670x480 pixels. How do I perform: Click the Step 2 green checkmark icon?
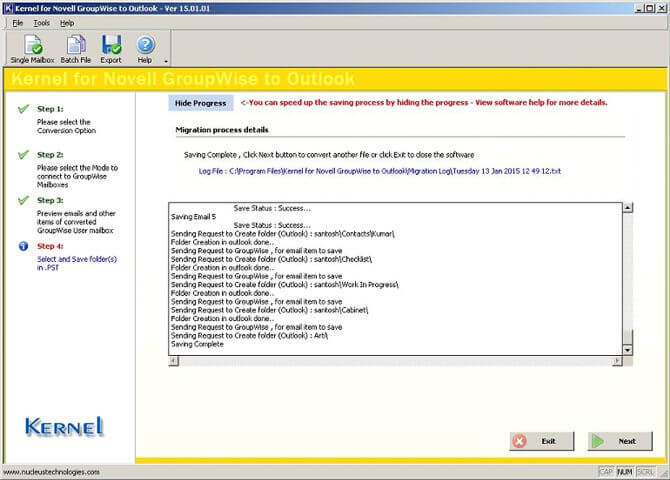tap(24, 154)
